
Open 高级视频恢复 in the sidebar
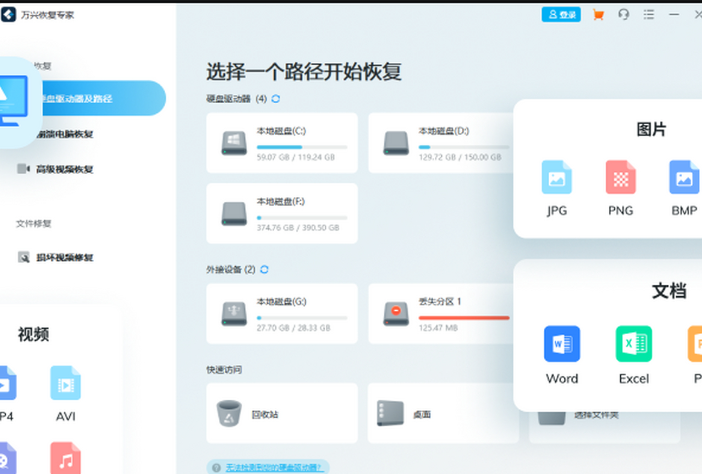click(x=65, y=169)
